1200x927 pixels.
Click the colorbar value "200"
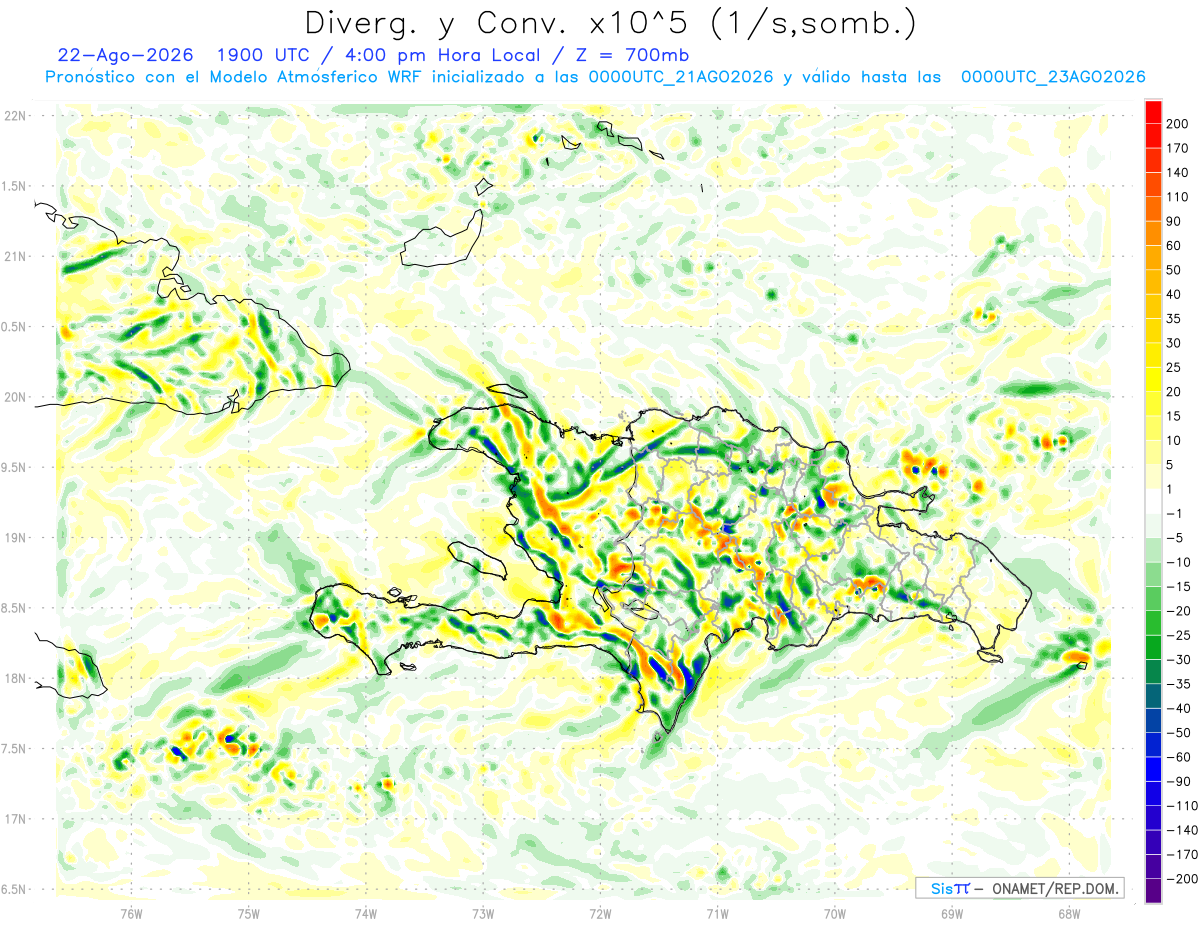point(1178,123)
